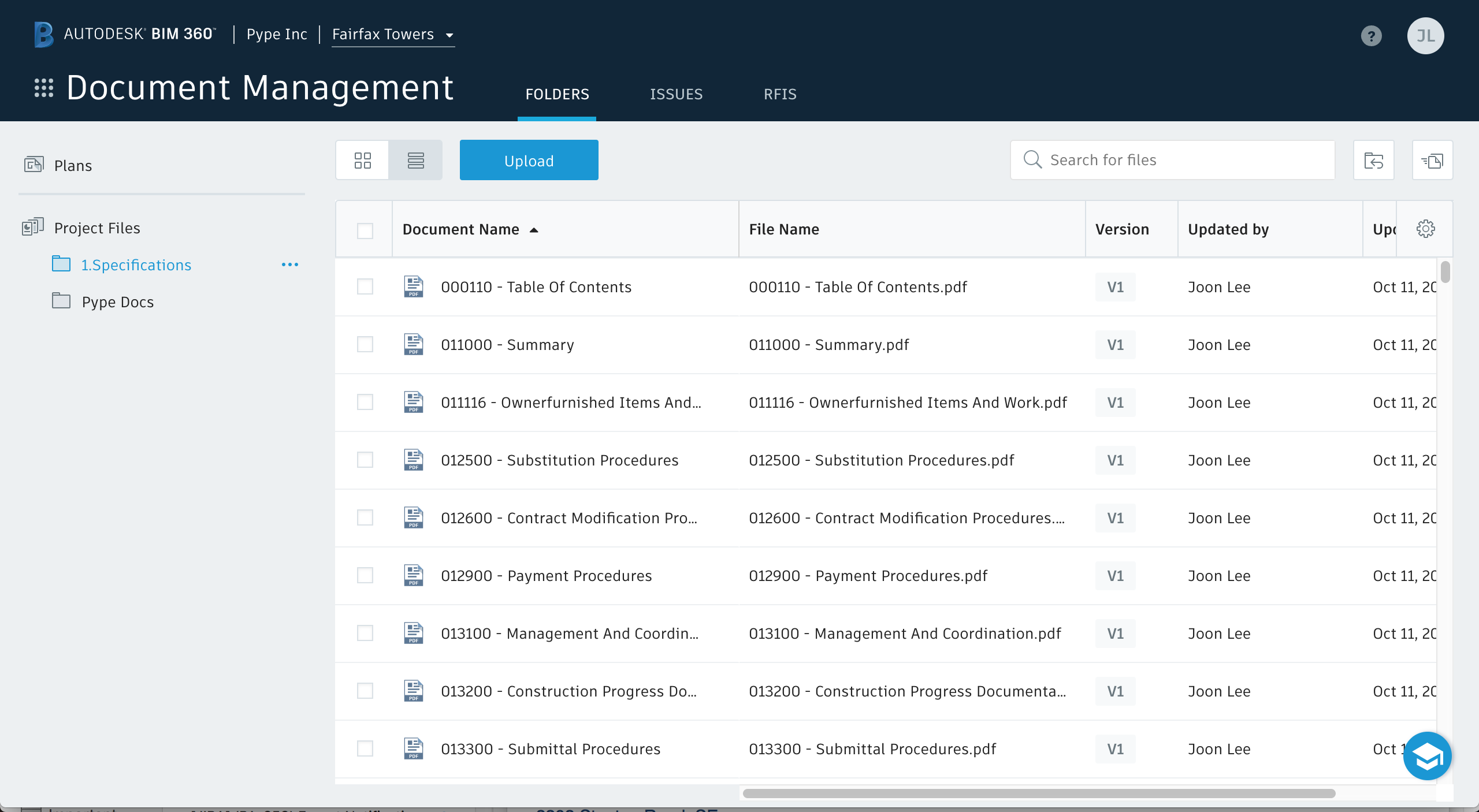Switch to the ISSUES tab
Image resolution: width=1479 pixels, height=812 pixels.
click(x=676, y=94)
